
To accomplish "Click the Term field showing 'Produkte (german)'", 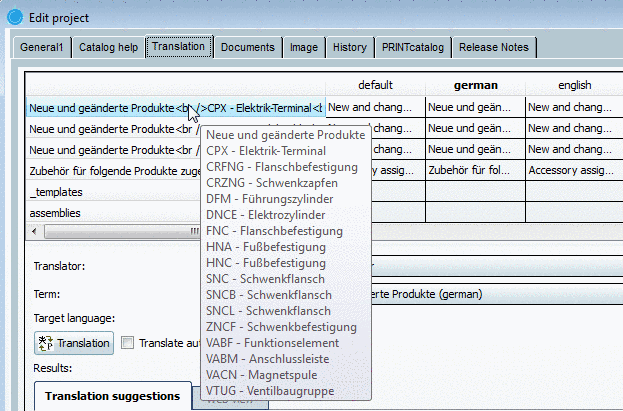I will (x=497, y=294).
